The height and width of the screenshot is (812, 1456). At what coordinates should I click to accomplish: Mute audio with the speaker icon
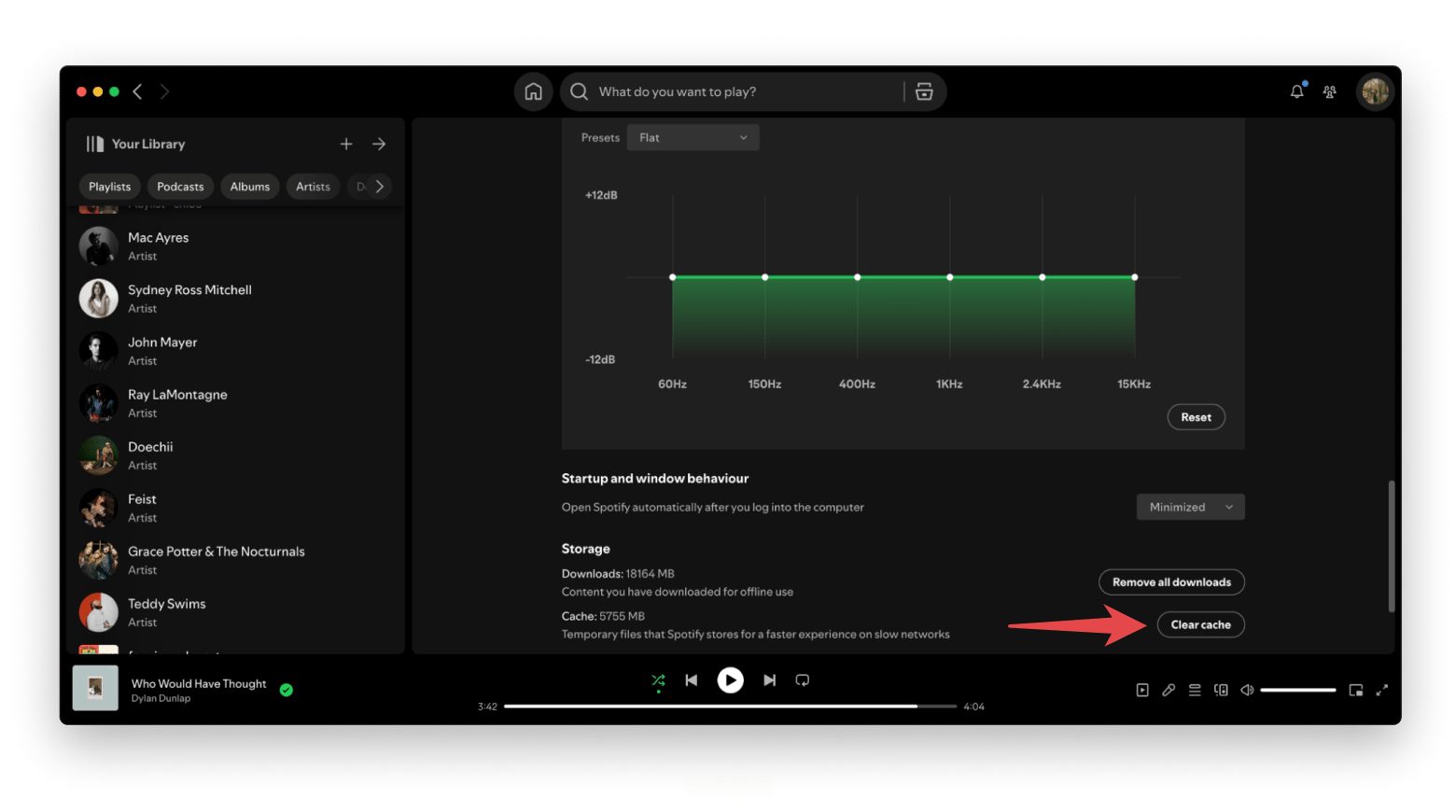[1247, 691]
